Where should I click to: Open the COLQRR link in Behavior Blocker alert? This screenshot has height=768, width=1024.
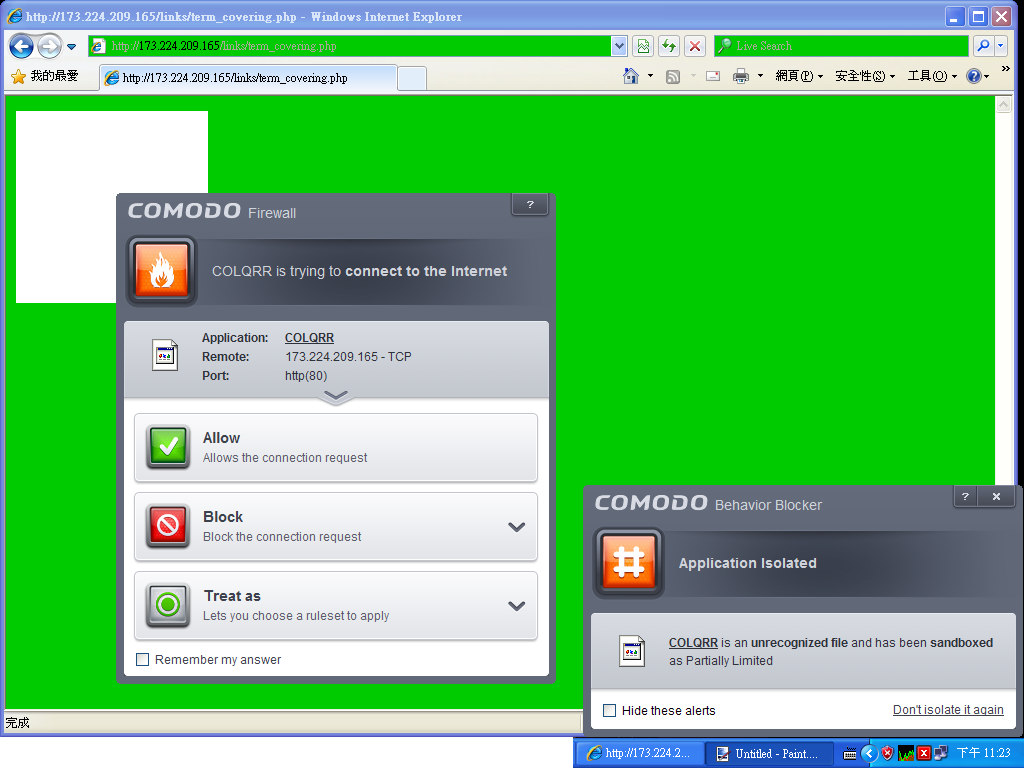[x=693, y=643]
